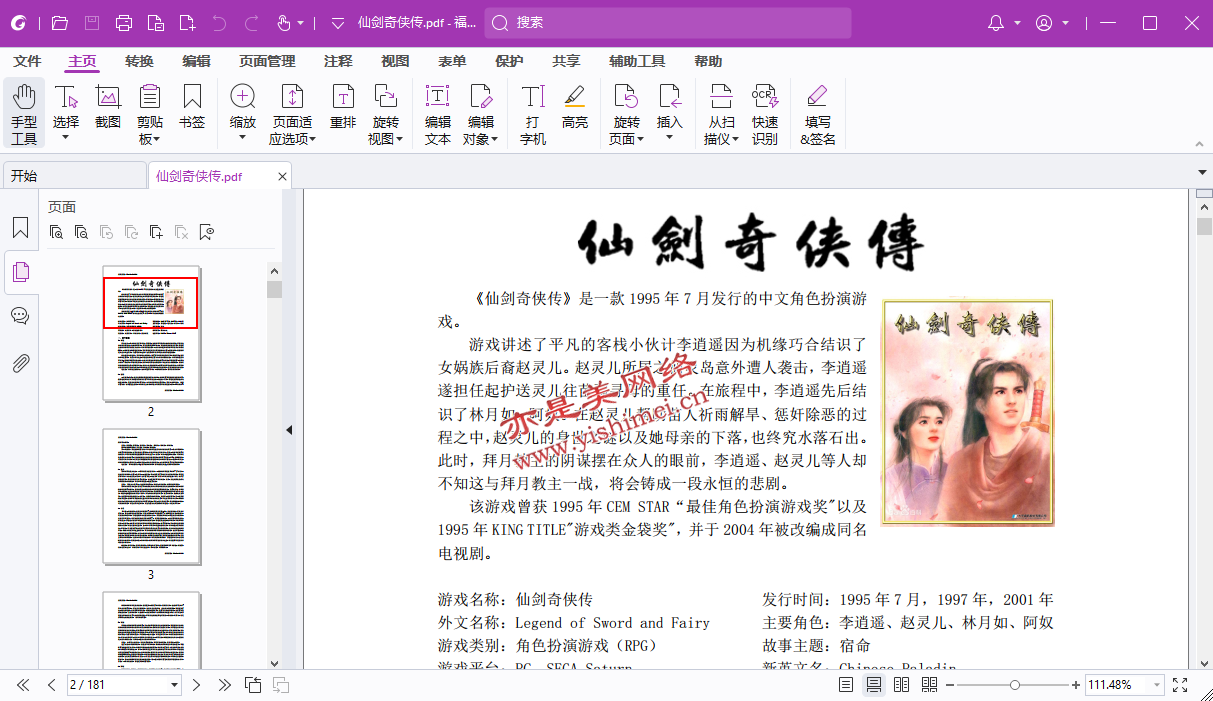Expand 页面适应选项 page fit options
Viewport: 1213px width, 701px height.
292,139
